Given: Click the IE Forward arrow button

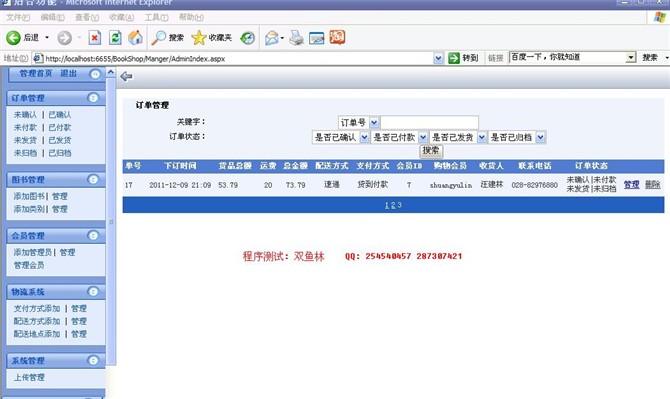Looking at the screenshot, I should (x=65, y=38).
